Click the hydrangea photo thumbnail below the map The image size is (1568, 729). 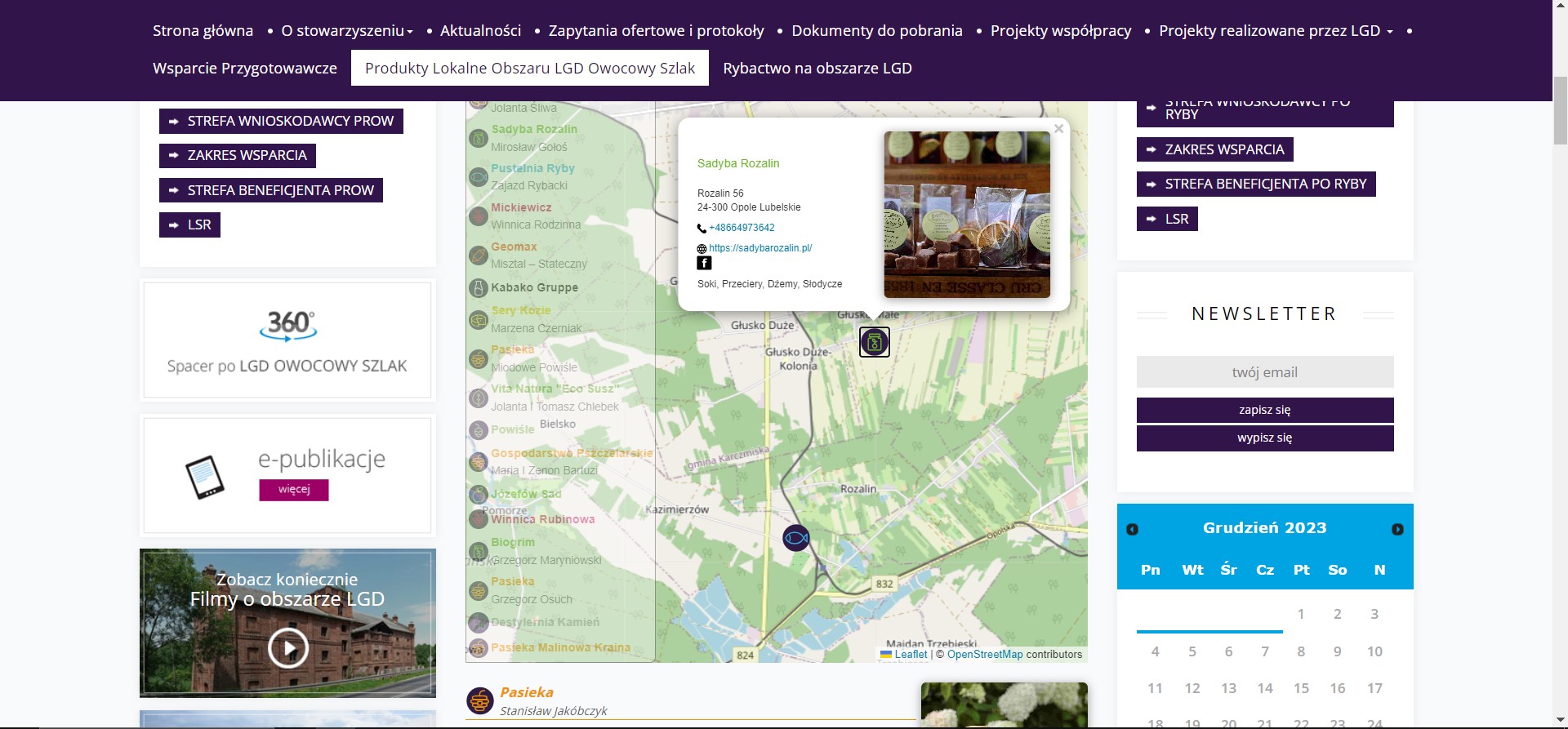(1004, 705)
